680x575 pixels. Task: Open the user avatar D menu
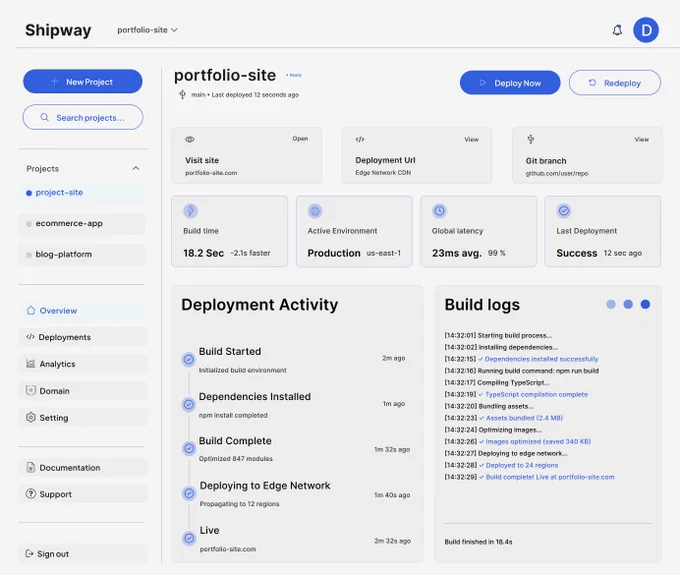click(x=646, y=30)
